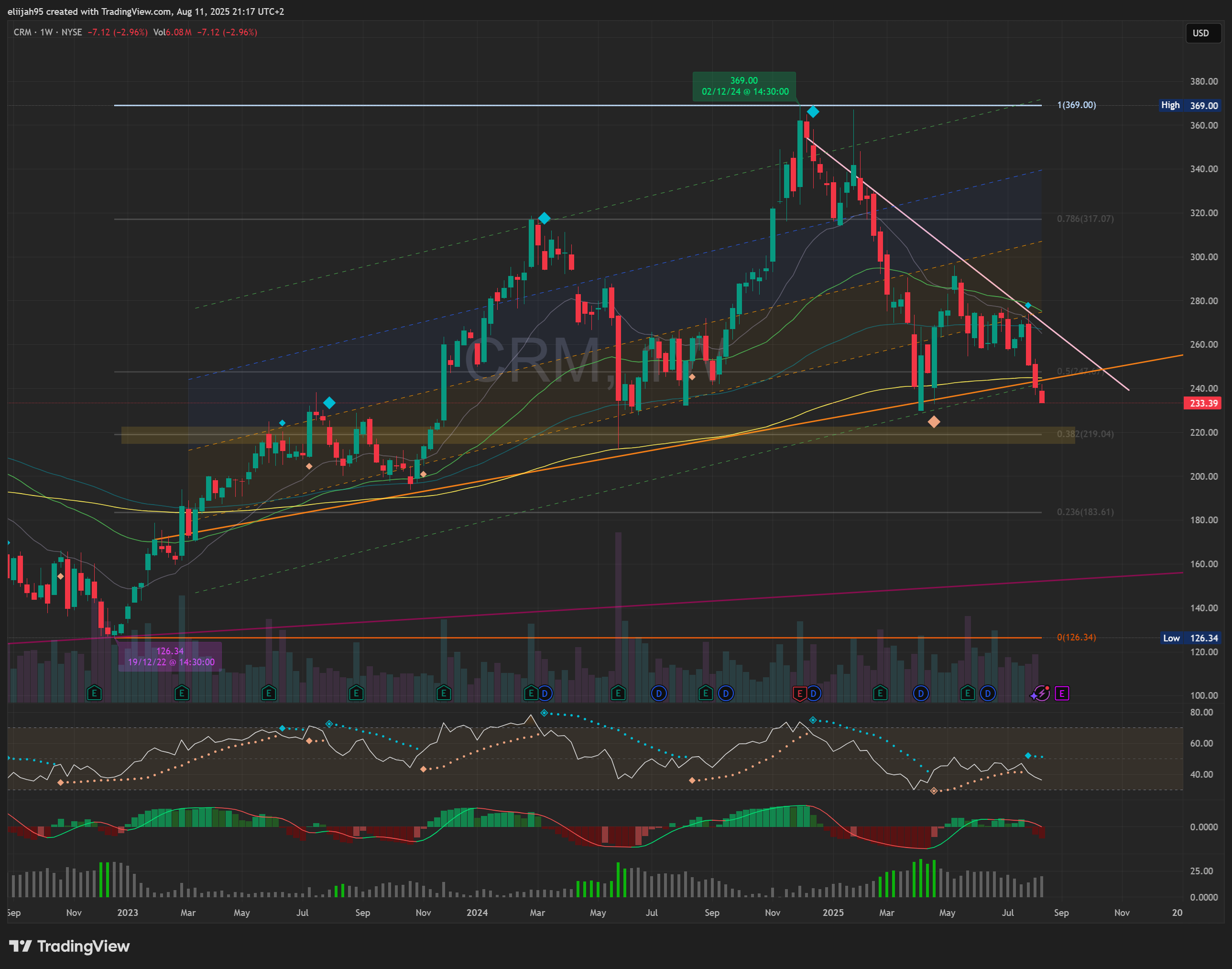Click the cyan diamond at the 369 peak
This screenshot has width=1232, height=969.
pyautogui.click(x=813, y=112)
